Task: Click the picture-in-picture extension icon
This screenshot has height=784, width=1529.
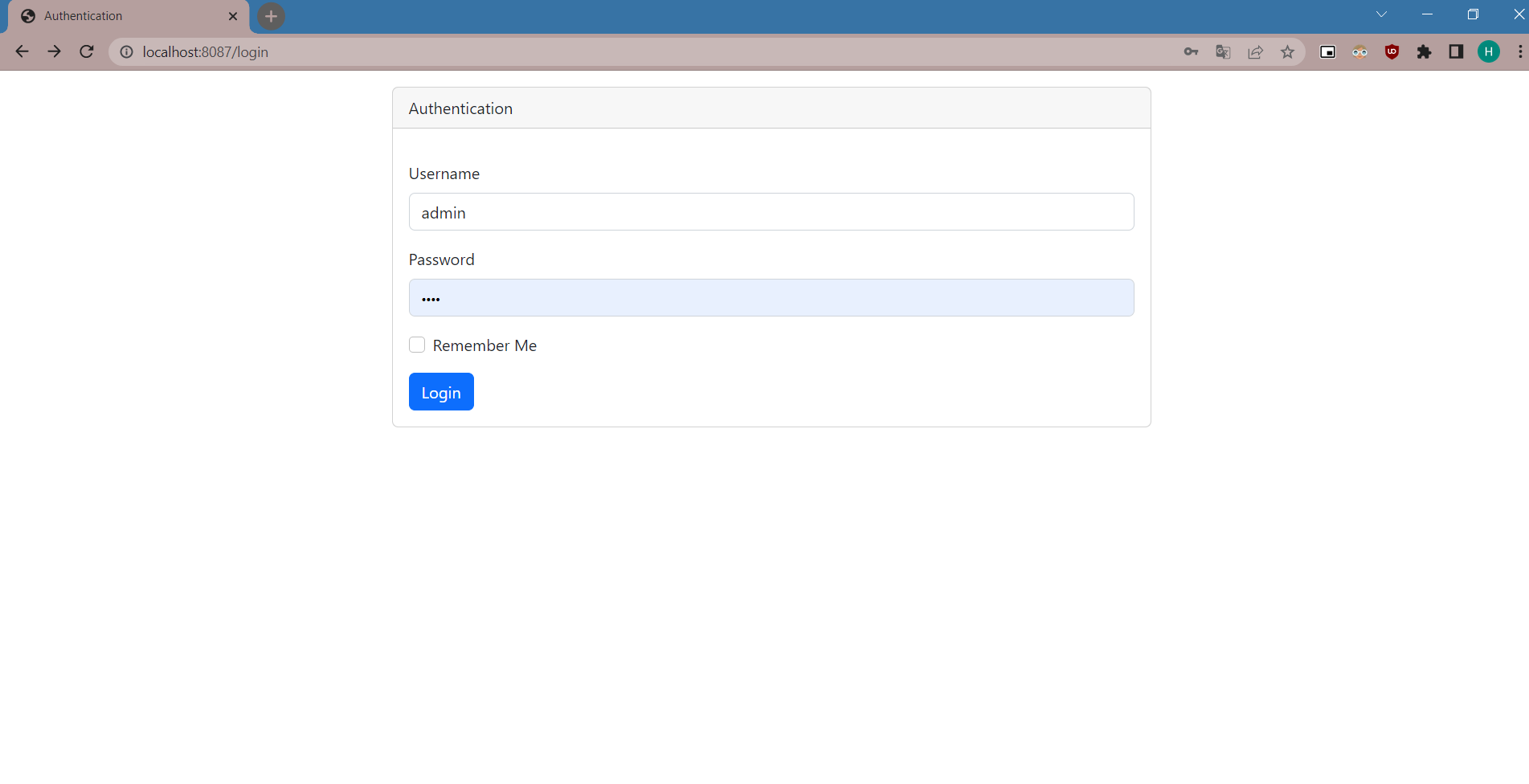Action: click(x=1327, y=51)
